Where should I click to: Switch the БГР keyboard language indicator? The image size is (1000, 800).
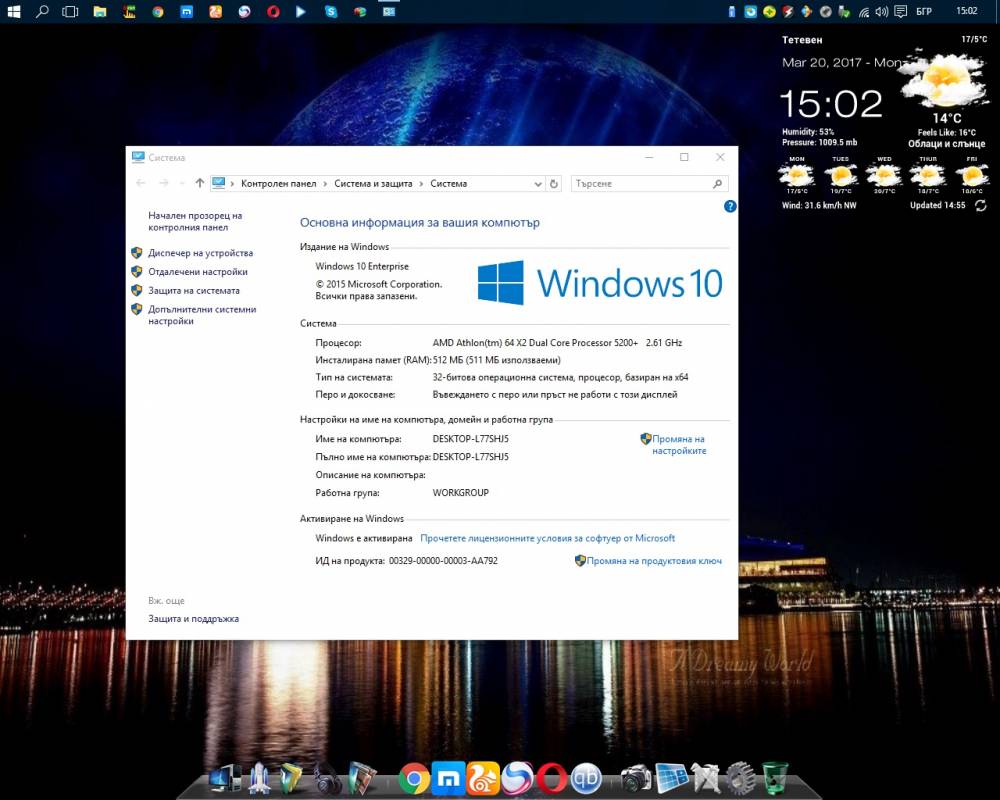(x=924, y=11)
